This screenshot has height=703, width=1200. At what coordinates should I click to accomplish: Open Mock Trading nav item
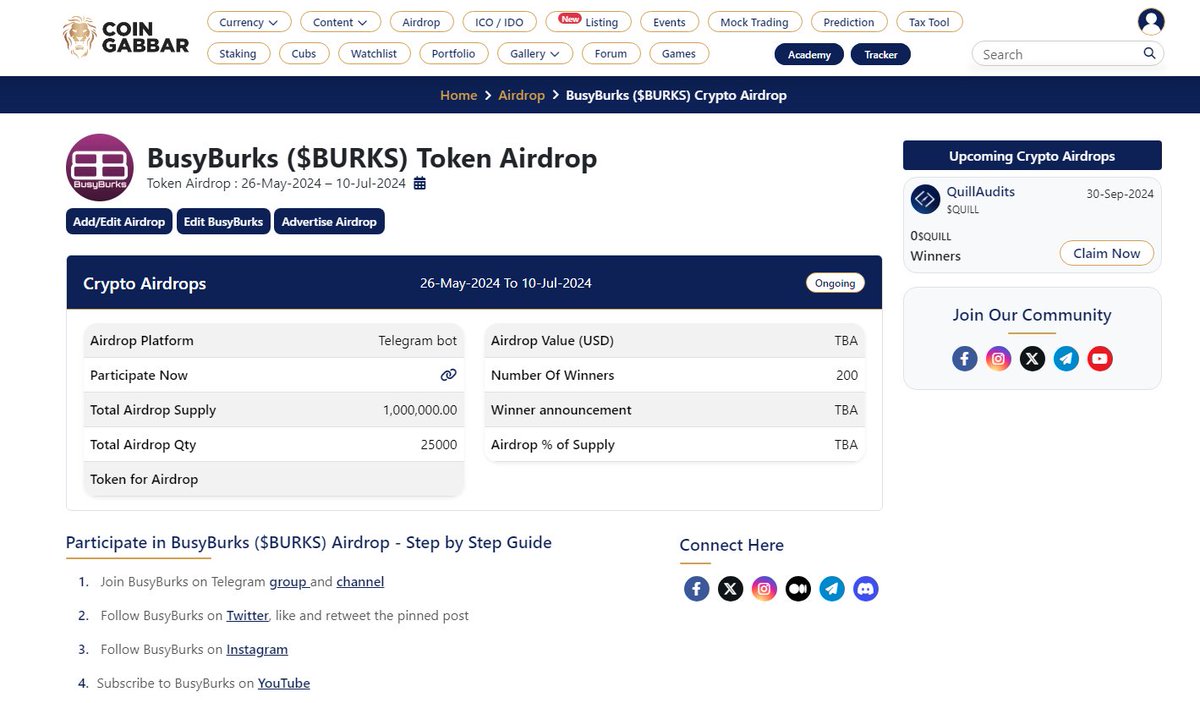[x=755, y=22]
